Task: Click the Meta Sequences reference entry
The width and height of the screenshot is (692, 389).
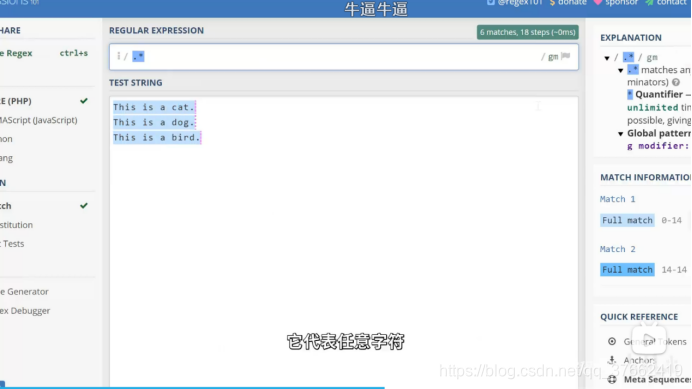Action: [x=657, y=379]
